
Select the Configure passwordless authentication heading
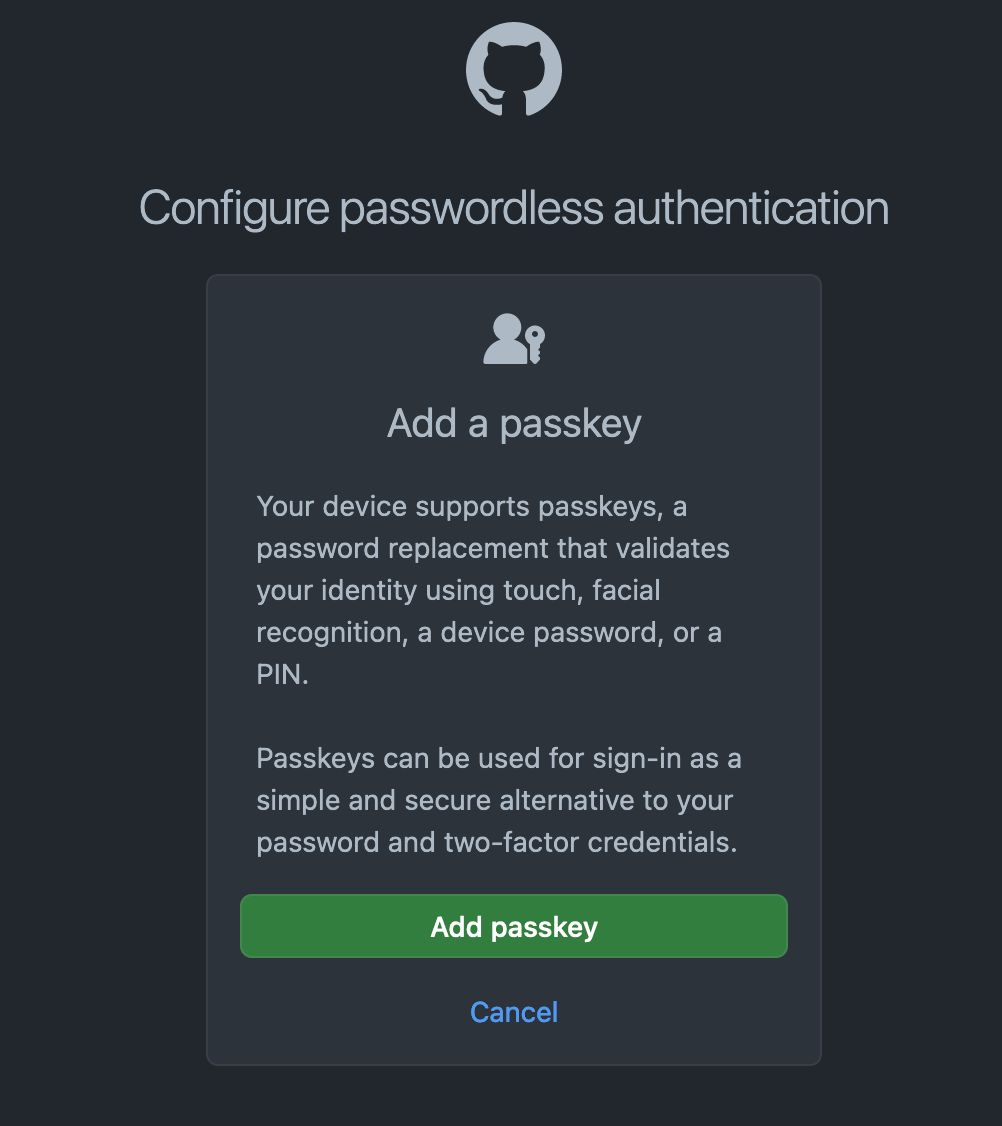(514, 208)
